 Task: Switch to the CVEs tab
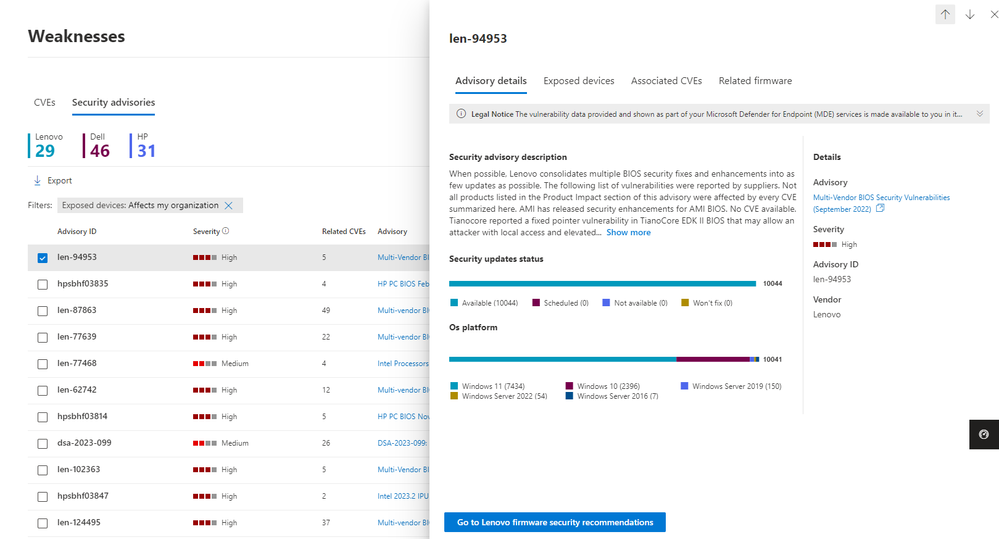point(45,102)
